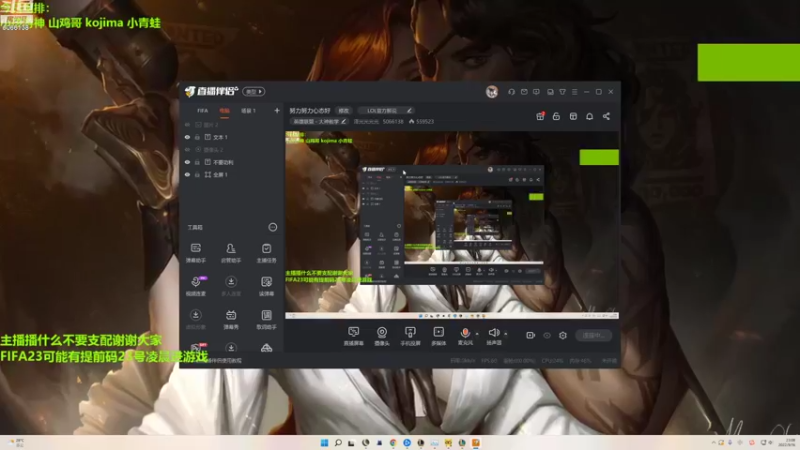Image resolution: width=800 pixels, height=450 pixels.
Task: Toggle visibility of the 文本 1 source
Action: 187,137
